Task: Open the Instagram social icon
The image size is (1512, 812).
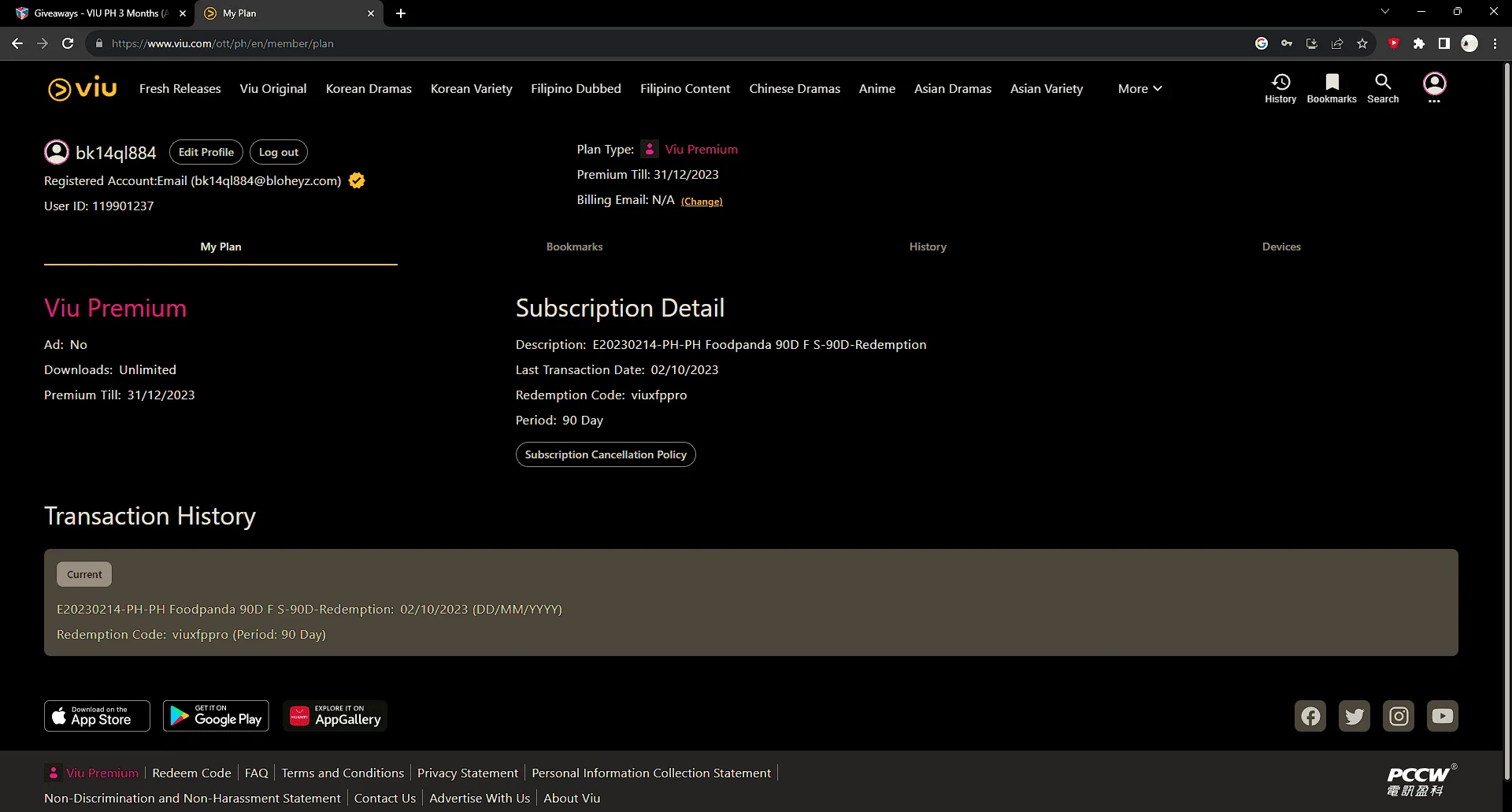Action: coord(1399,716)
